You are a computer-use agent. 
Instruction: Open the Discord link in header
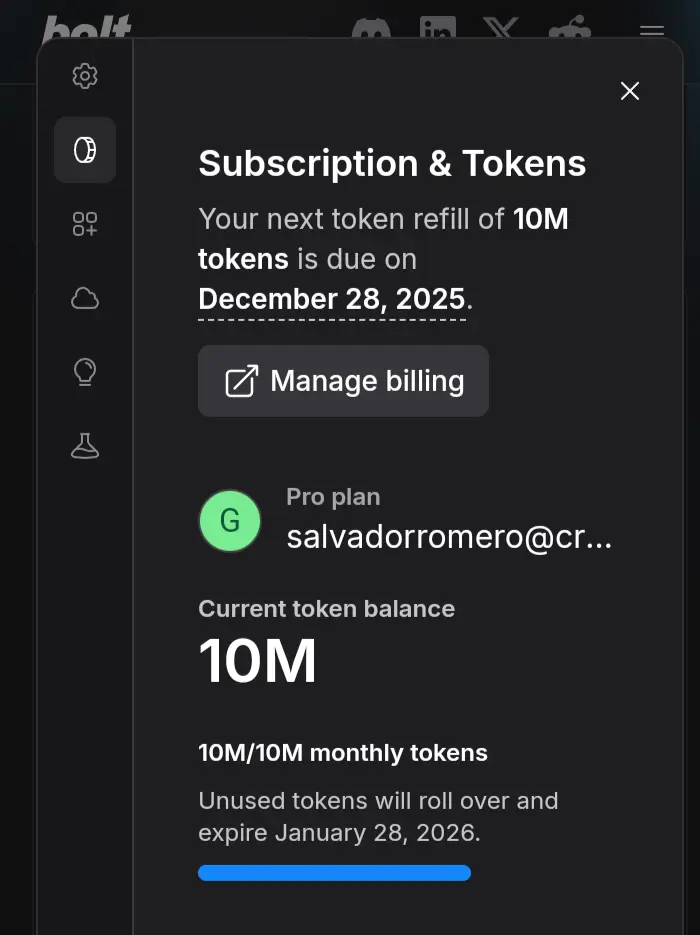point(371,27)
